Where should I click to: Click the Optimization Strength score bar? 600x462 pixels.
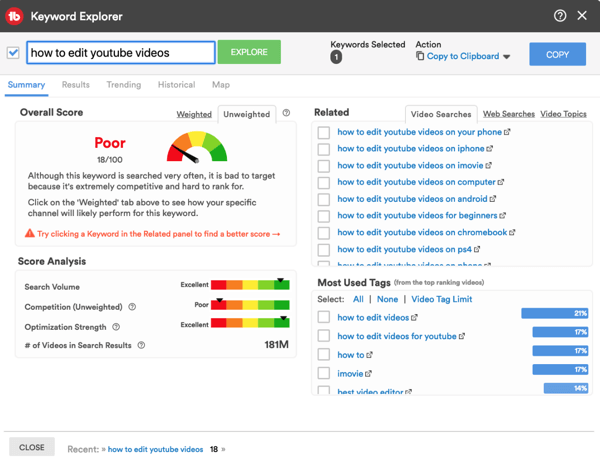pos(250,323)
